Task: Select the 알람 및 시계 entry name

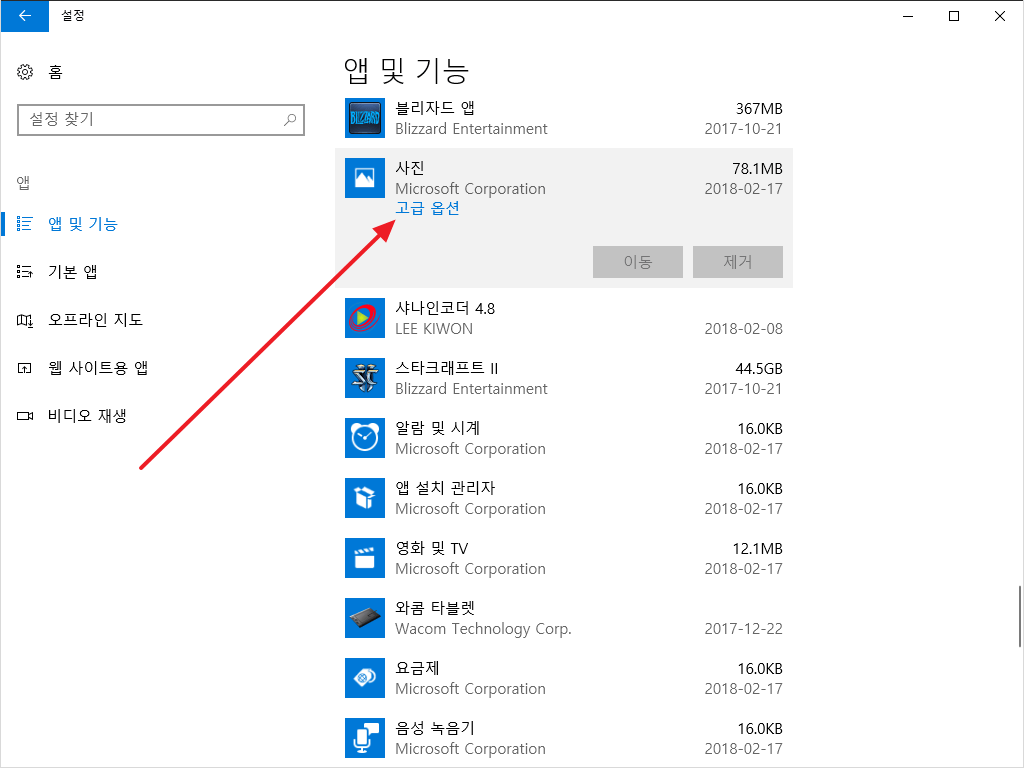Action: point(438,428)
